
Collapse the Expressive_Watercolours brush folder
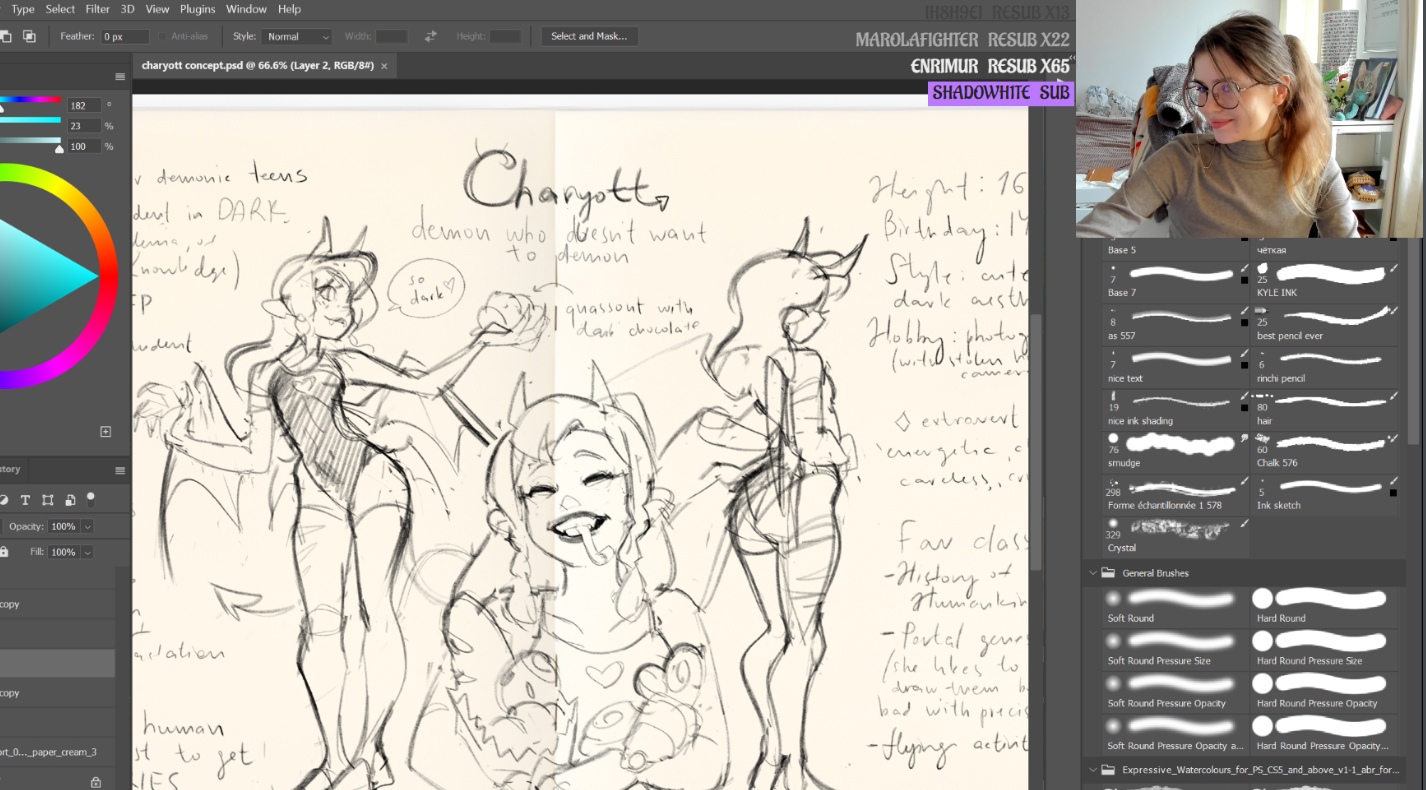(x=1092, y=770)
